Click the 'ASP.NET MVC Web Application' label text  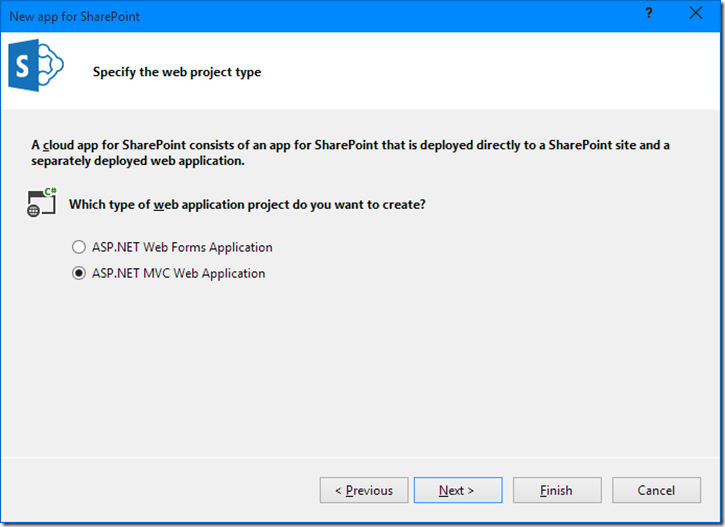coord(178,273)
